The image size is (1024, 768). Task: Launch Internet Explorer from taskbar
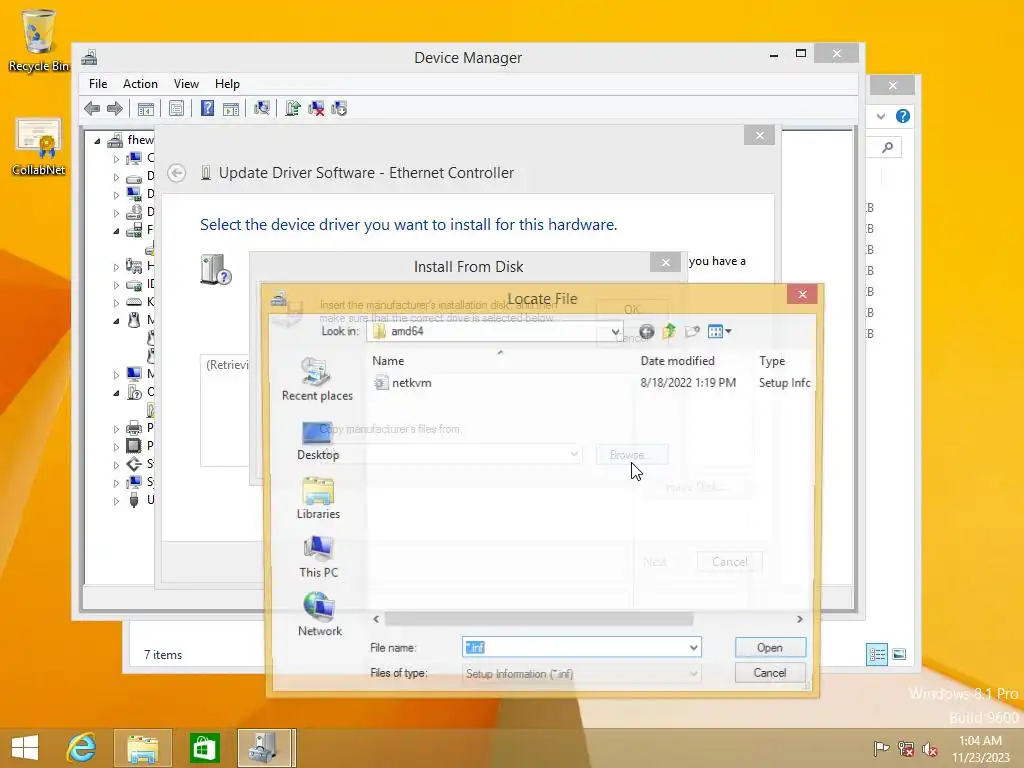[x=82, y=748]
